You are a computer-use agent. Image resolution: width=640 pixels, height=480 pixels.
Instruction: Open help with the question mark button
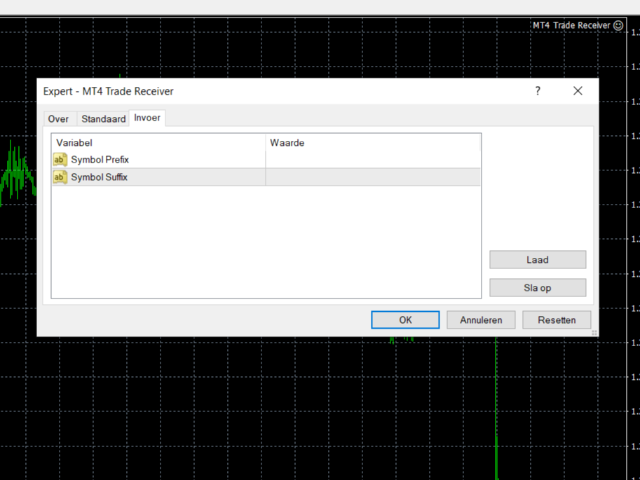click(x=538, y=91)
